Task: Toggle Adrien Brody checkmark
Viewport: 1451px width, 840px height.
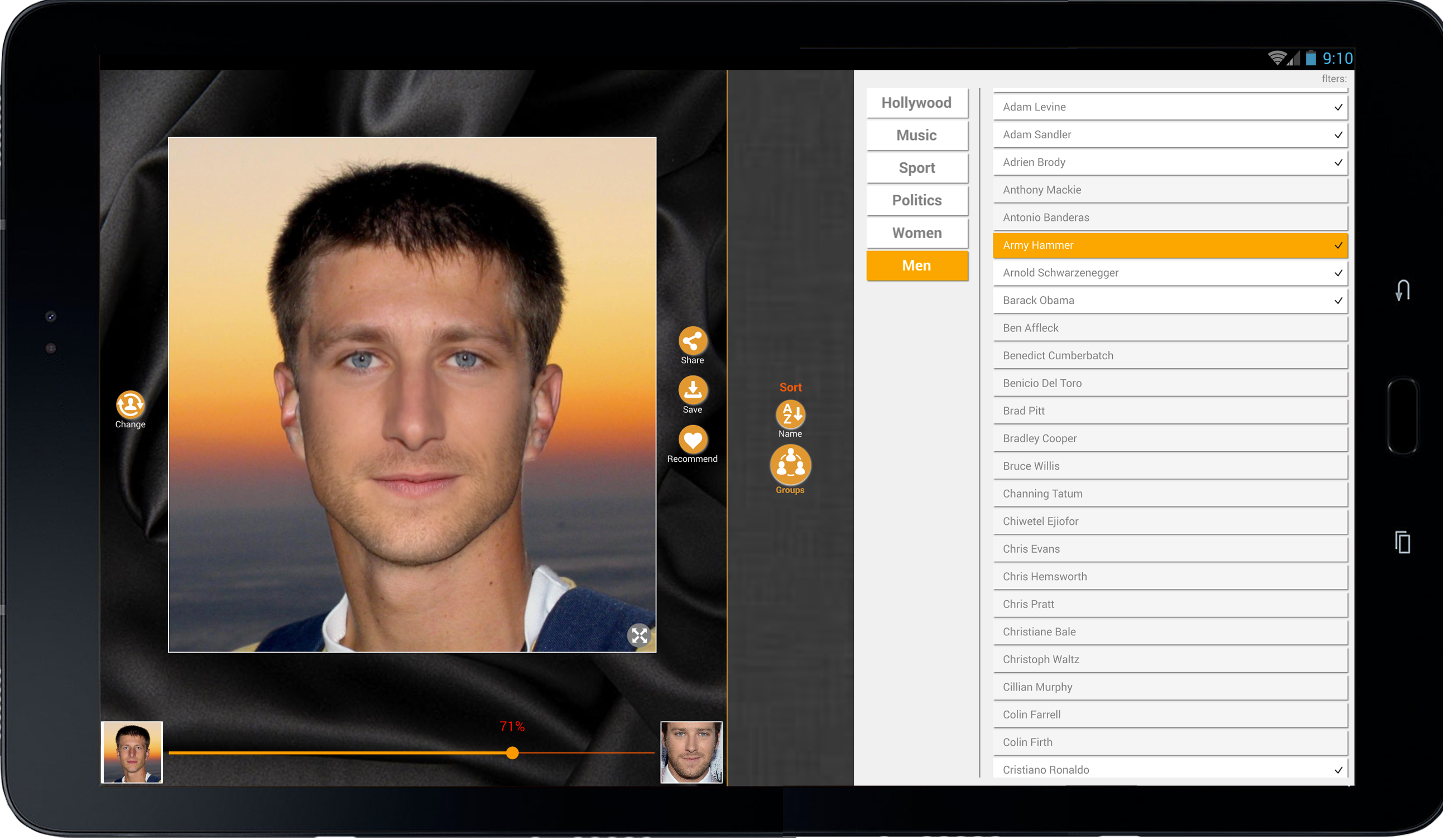Action: (1338, 162)
